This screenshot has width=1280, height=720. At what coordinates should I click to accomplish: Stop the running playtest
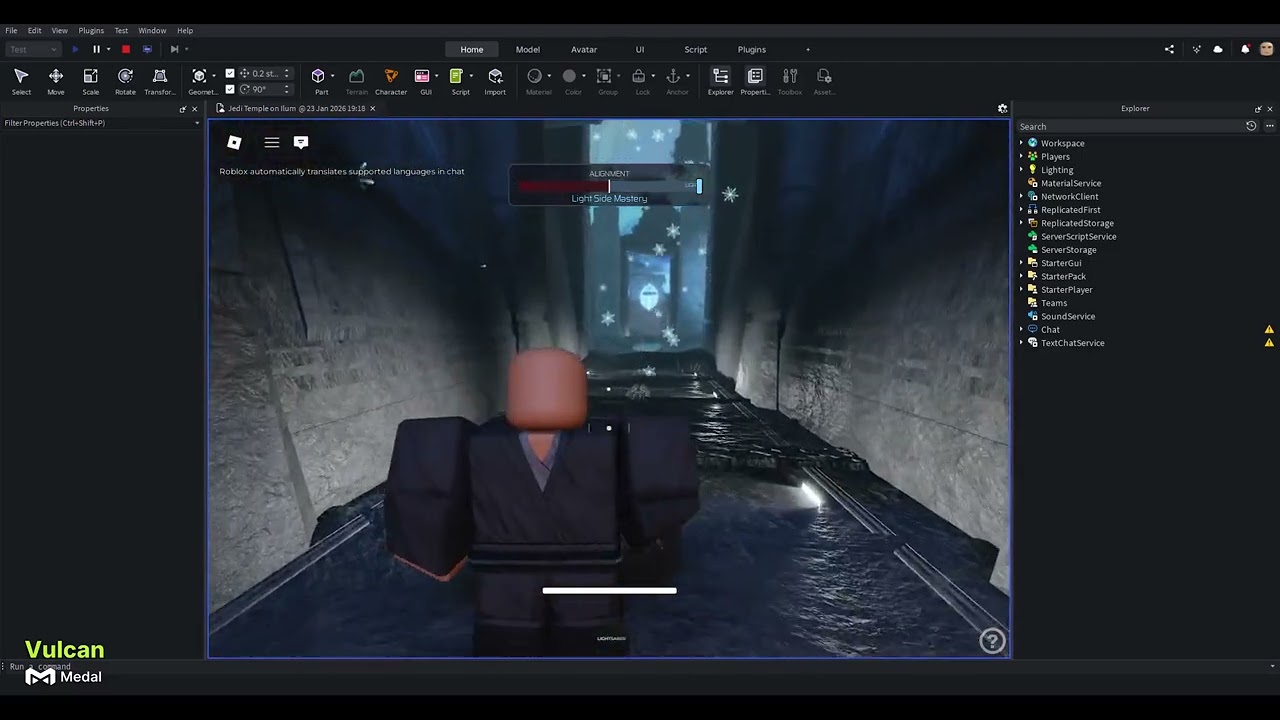[x=125, y=49]
